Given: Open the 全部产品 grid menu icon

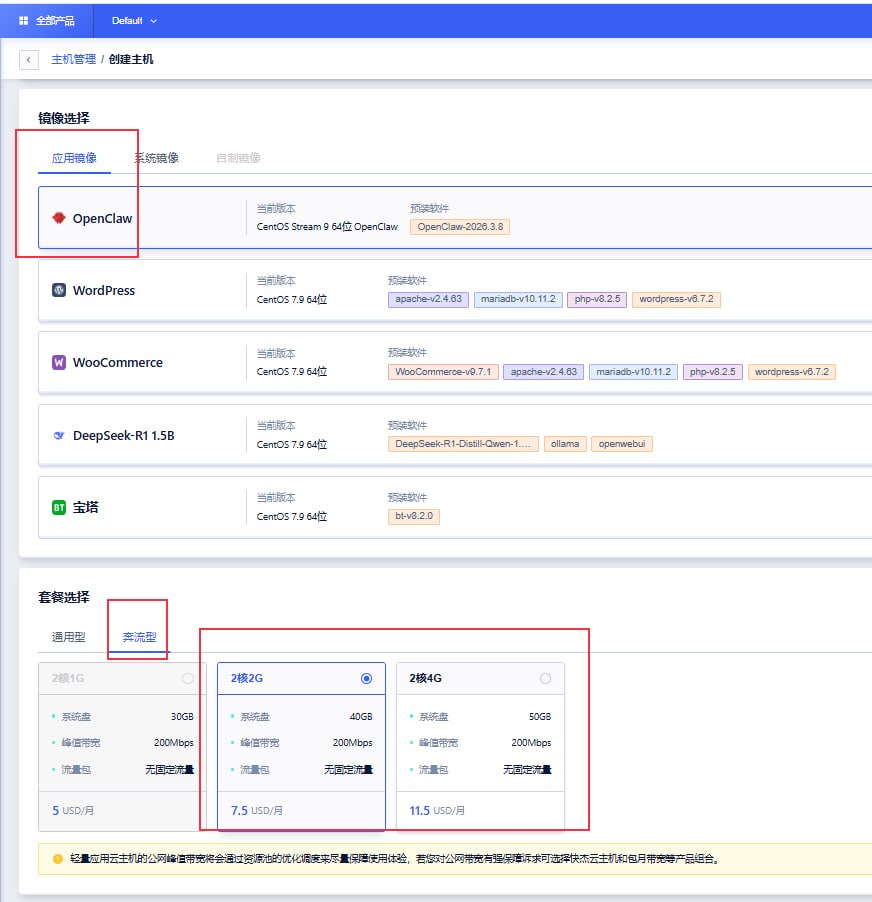Looking at the screenshot, I should (x=24, y=21).
